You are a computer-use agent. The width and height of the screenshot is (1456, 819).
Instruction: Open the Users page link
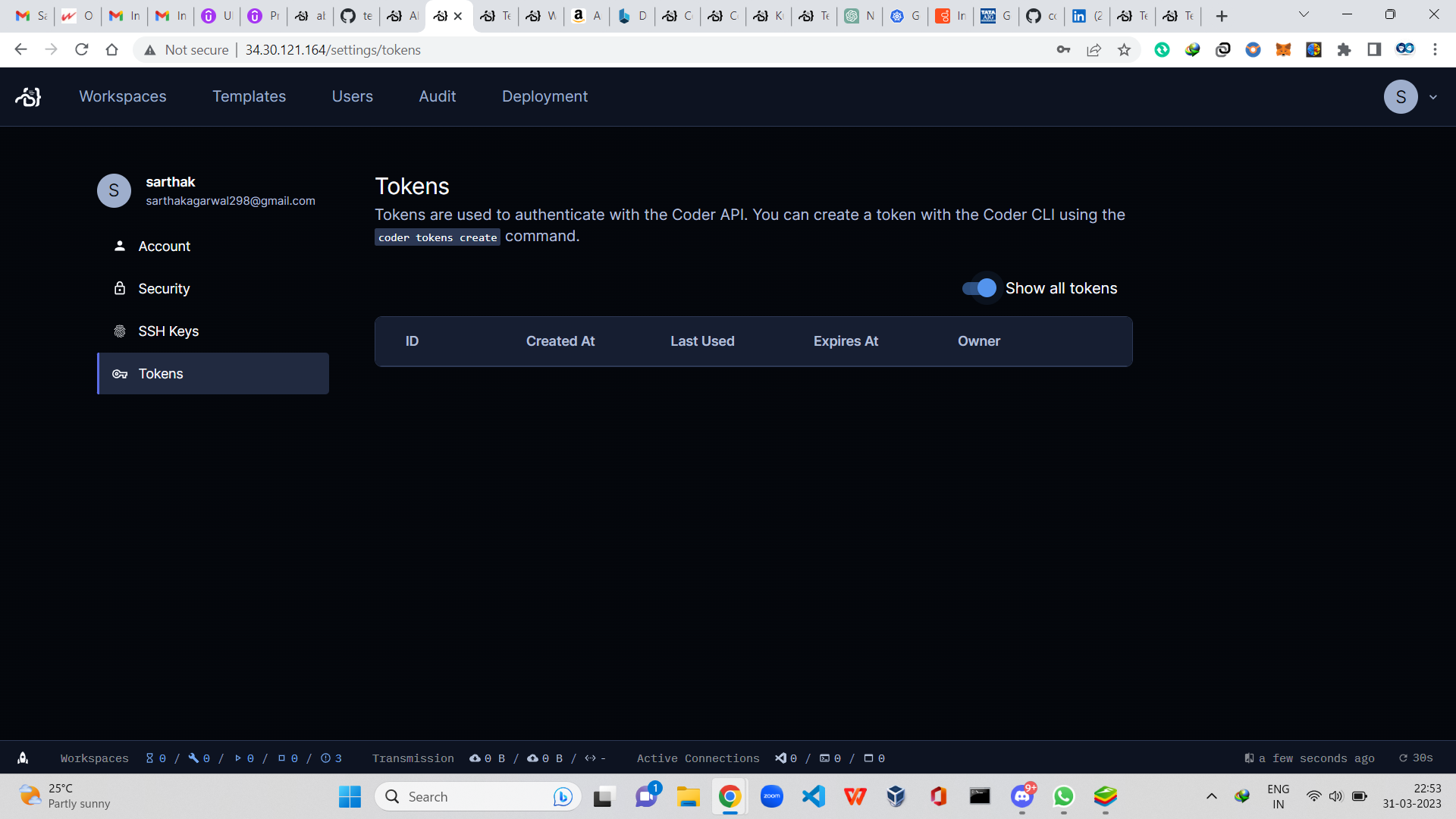(352, 96)
